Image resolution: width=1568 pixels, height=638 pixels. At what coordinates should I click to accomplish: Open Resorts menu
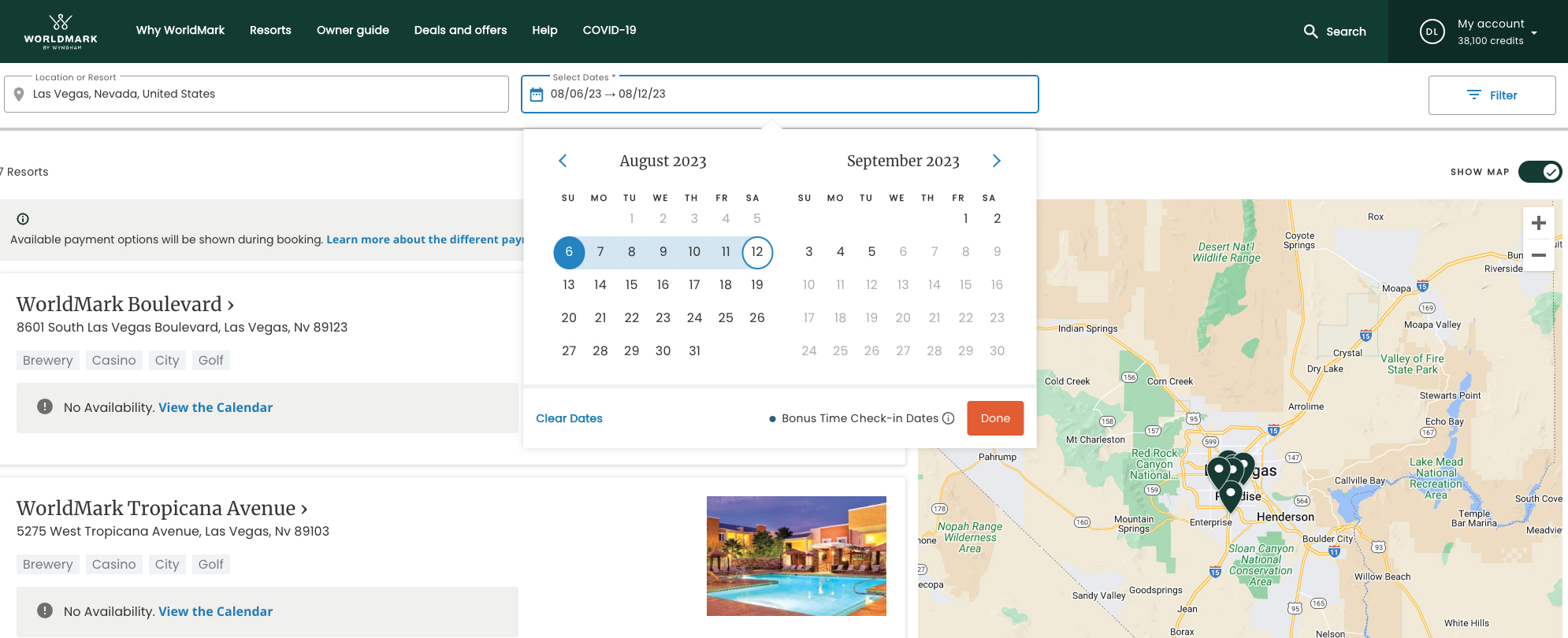click(x=270, y=31)
